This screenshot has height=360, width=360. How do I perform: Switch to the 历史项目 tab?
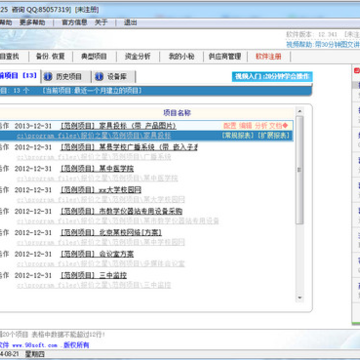coord(66,77)
